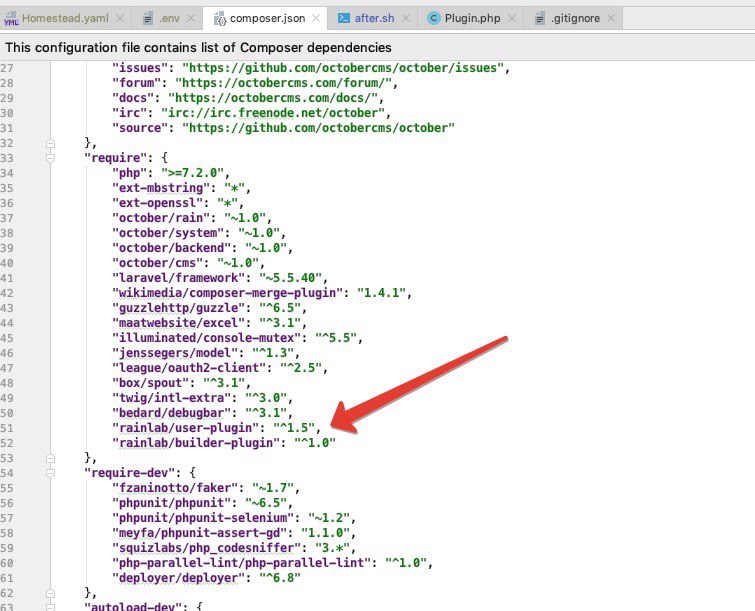Click "laravel/framework" dependency

tap(179, 278)
